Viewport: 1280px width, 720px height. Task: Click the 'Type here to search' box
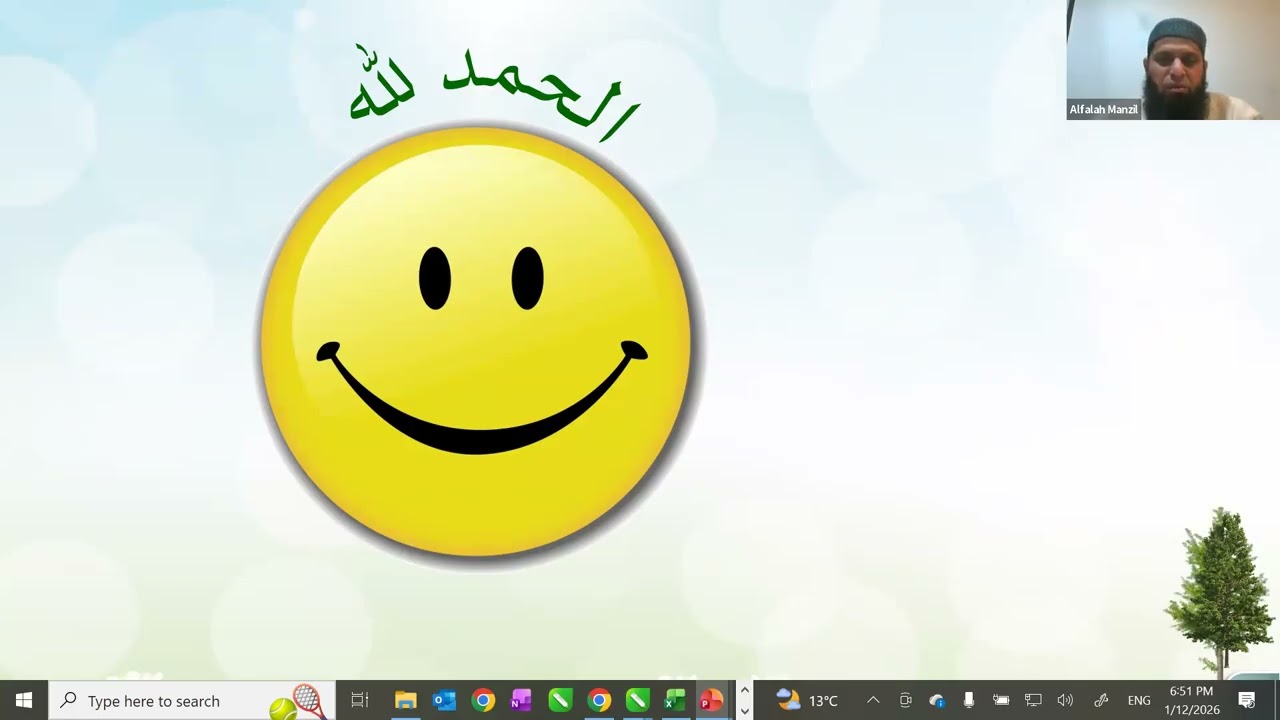[x=191, y=700]
